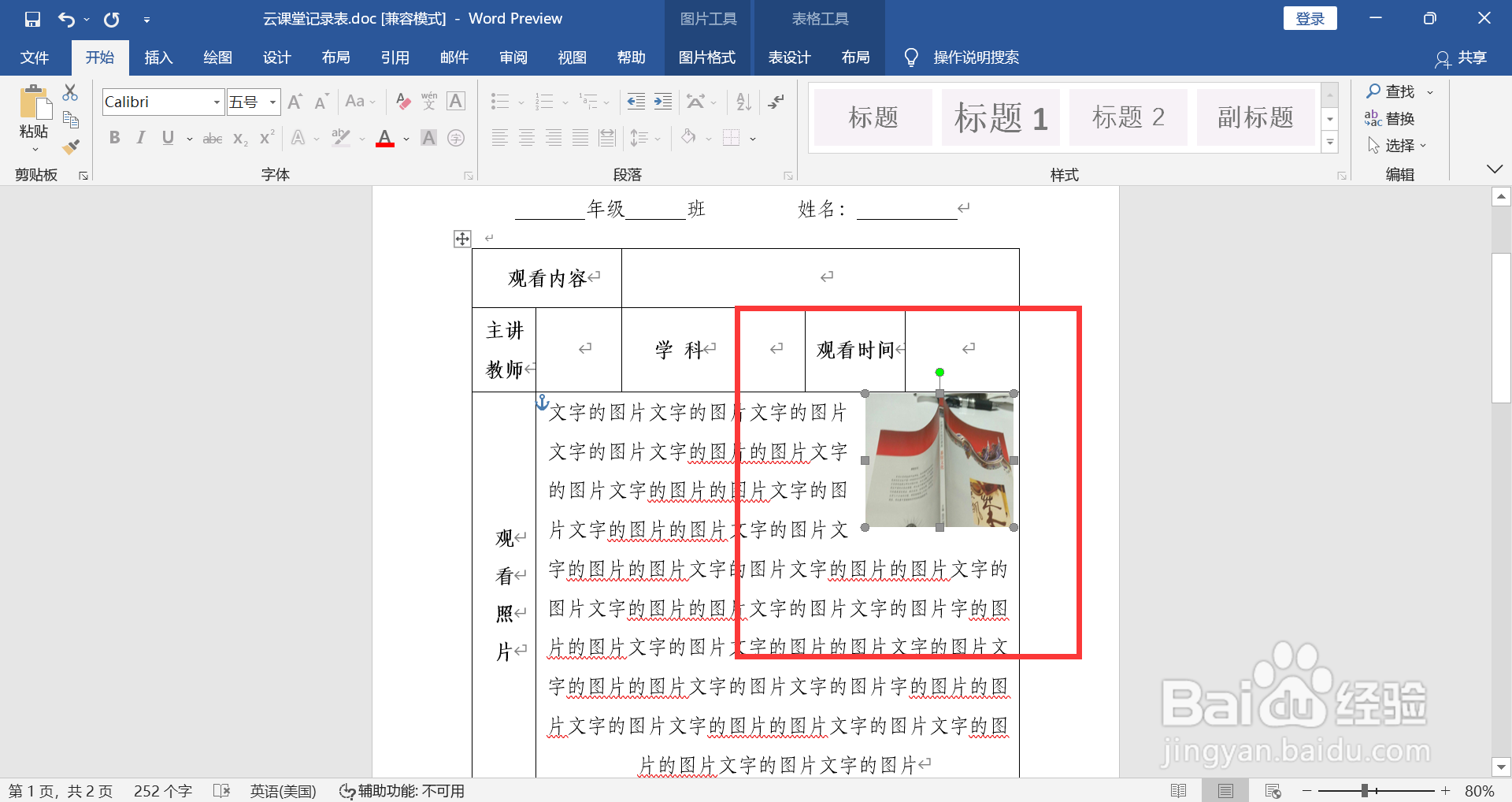Click the Increase Indent icon

[x=662, y=102]
